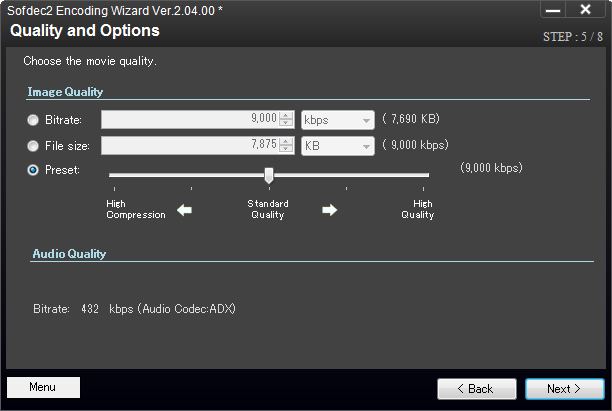Go to the previous step with Back
This screenshot has width=612, height=411.
[x=475, y=388]
